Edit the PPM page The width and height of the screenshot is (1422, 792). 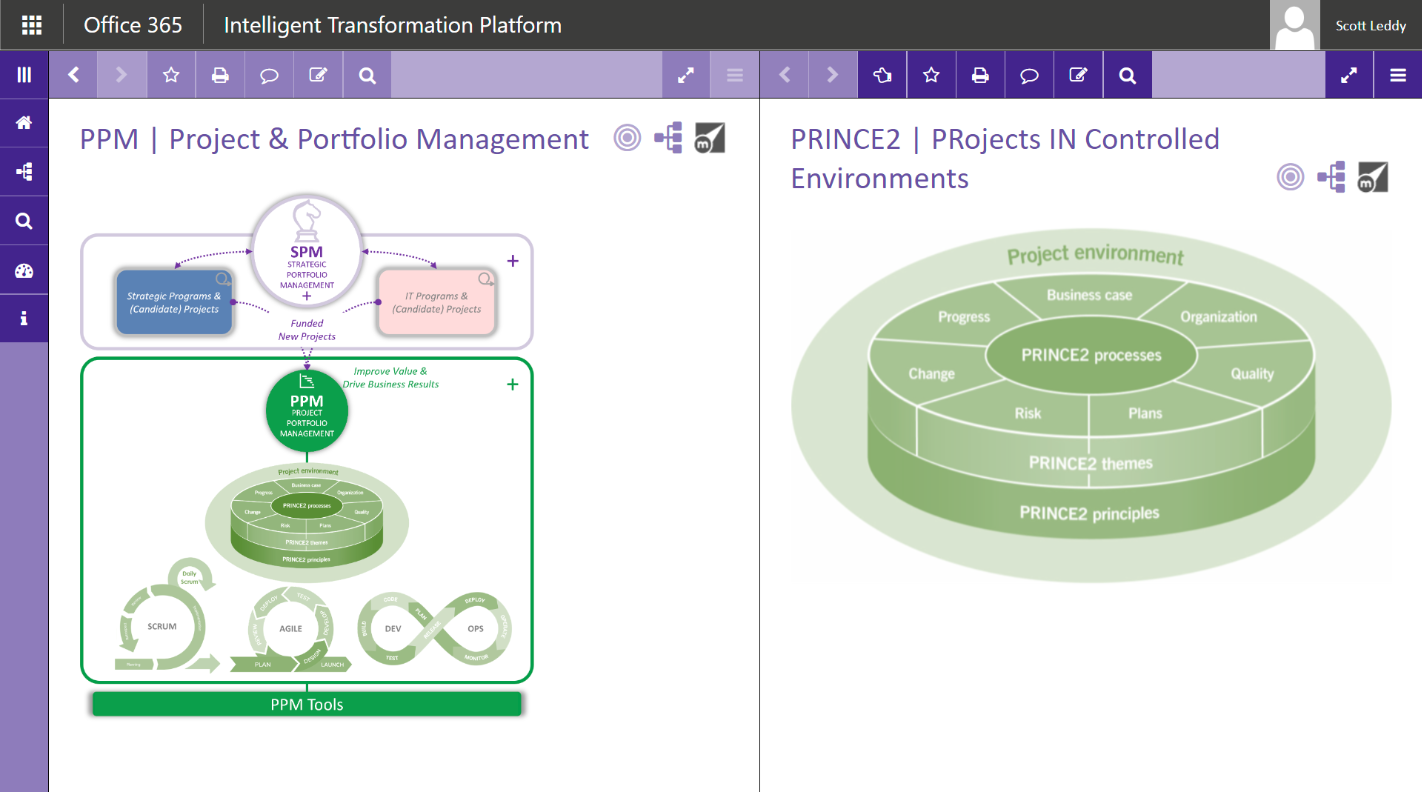click(x=318, y=75)
